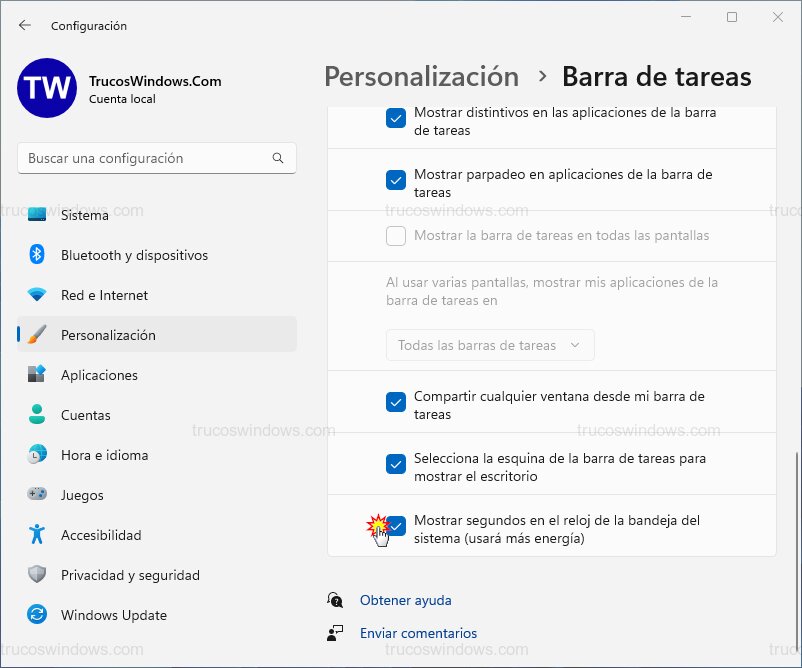The width and height of the screenshot is (802, 668).
Task: Expand the Buscar una configuración search options
Action: coord(278,158)
